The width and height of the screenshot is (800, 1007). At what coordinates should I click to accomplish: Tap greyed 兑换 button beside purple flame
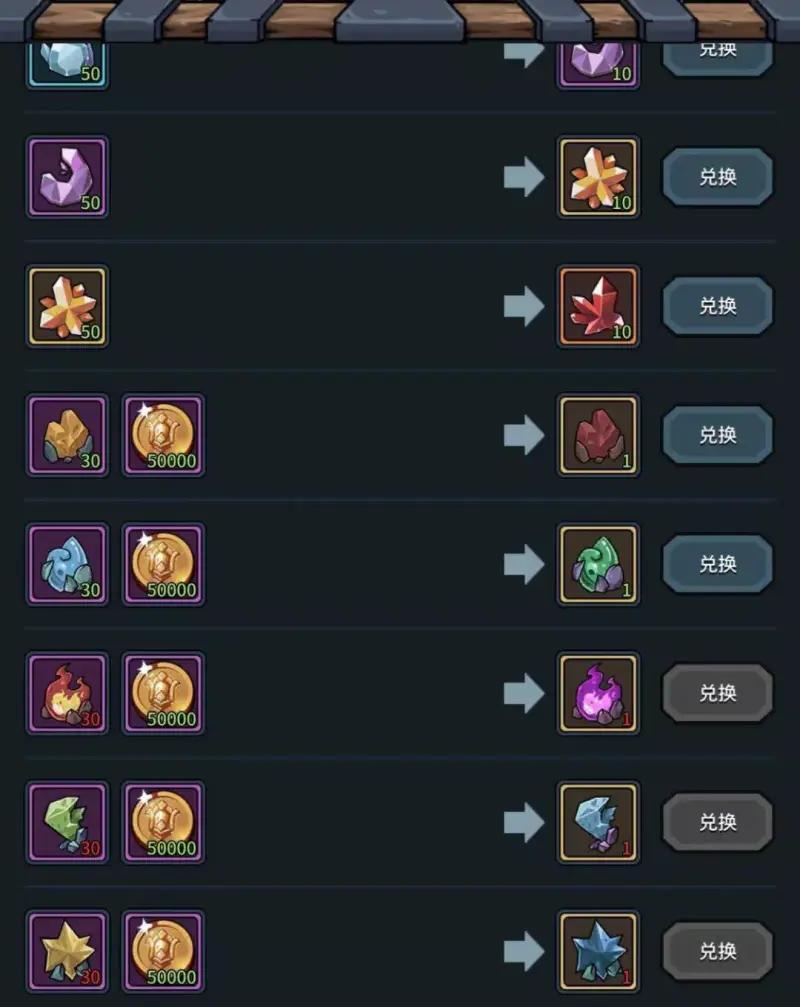717,694
